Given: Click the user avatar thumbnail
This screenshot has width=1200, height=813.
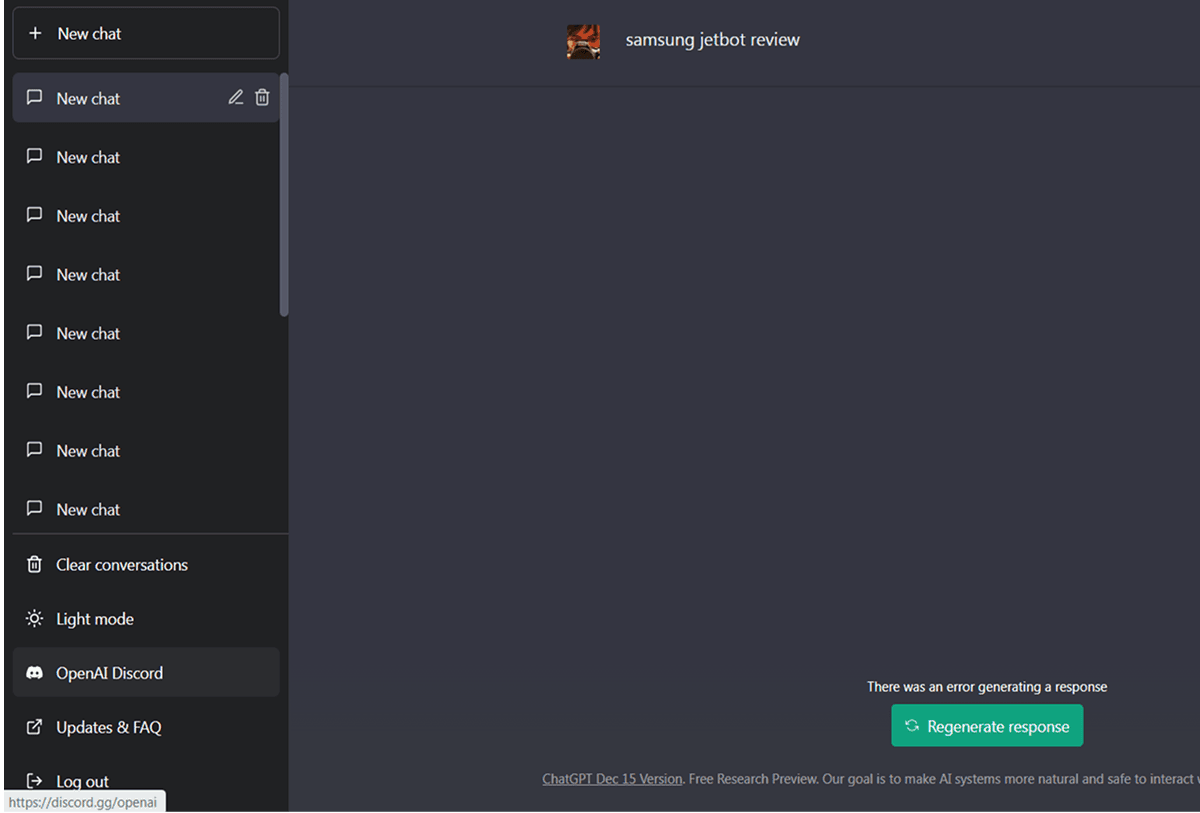Looking at the screenshot, I should click(584, 42).
